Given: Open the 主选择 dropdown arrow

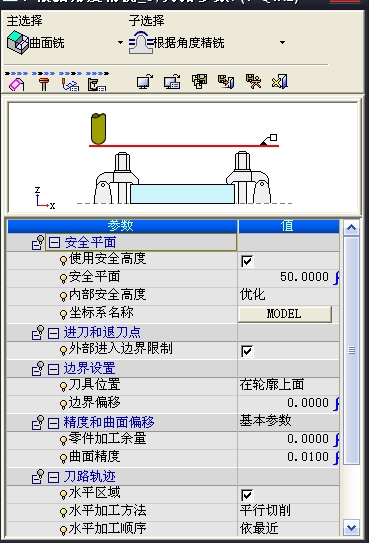Looking at the screenshot, I should pos(120,43).
